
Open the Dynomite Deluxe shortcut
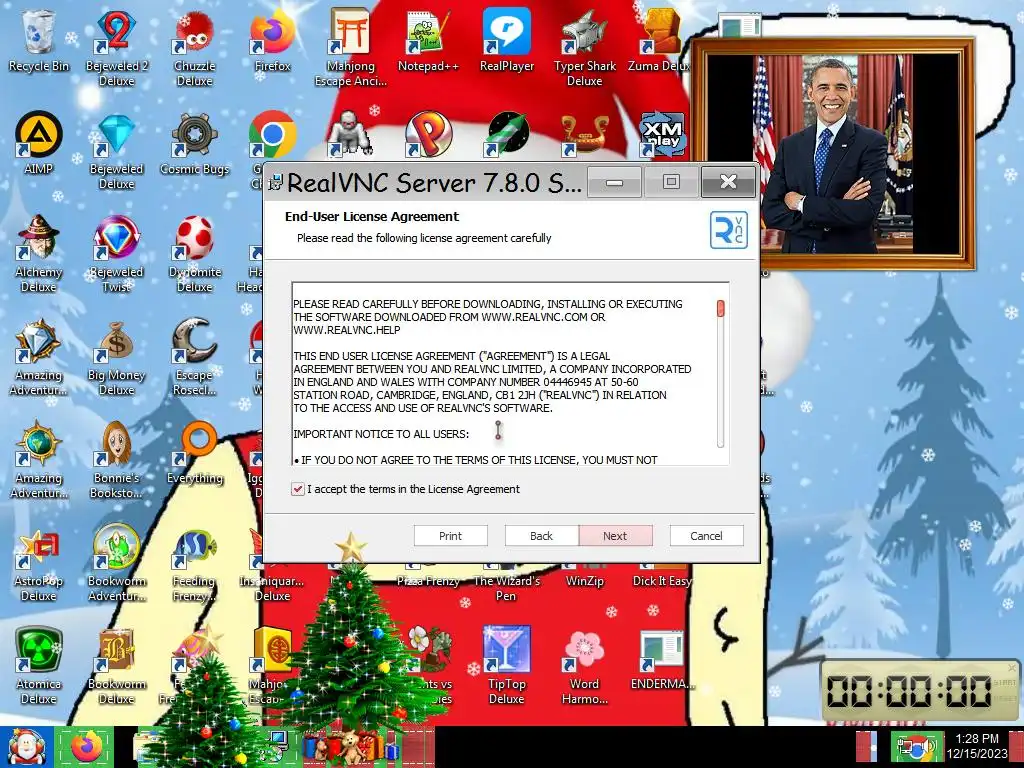click(194, 253)
